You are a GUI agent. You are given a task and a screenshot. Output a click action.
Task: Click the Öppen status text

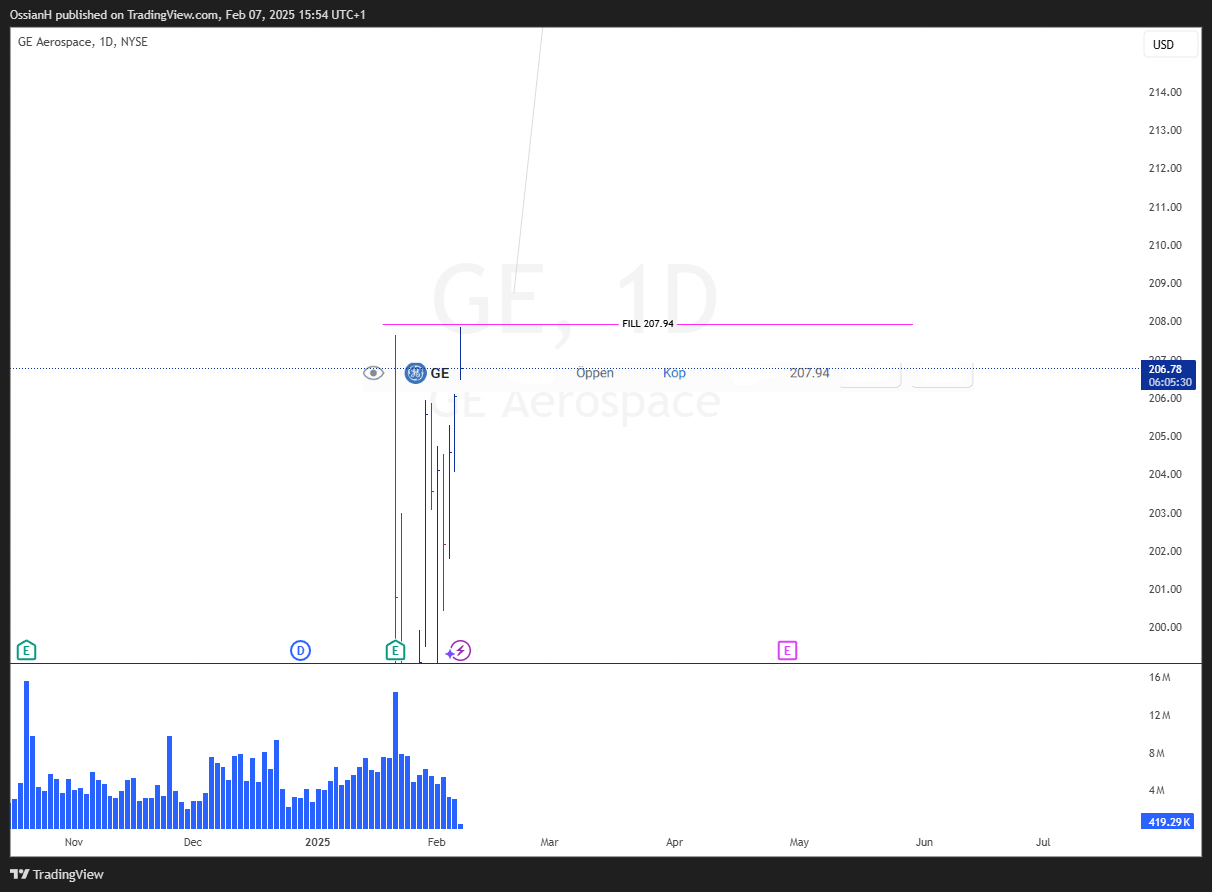coord(595,373)
